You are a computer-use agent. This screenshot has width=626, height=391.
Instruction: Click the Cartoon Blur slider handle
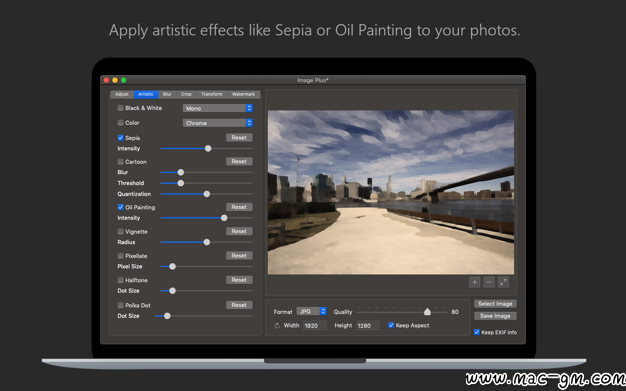(181, 172)
